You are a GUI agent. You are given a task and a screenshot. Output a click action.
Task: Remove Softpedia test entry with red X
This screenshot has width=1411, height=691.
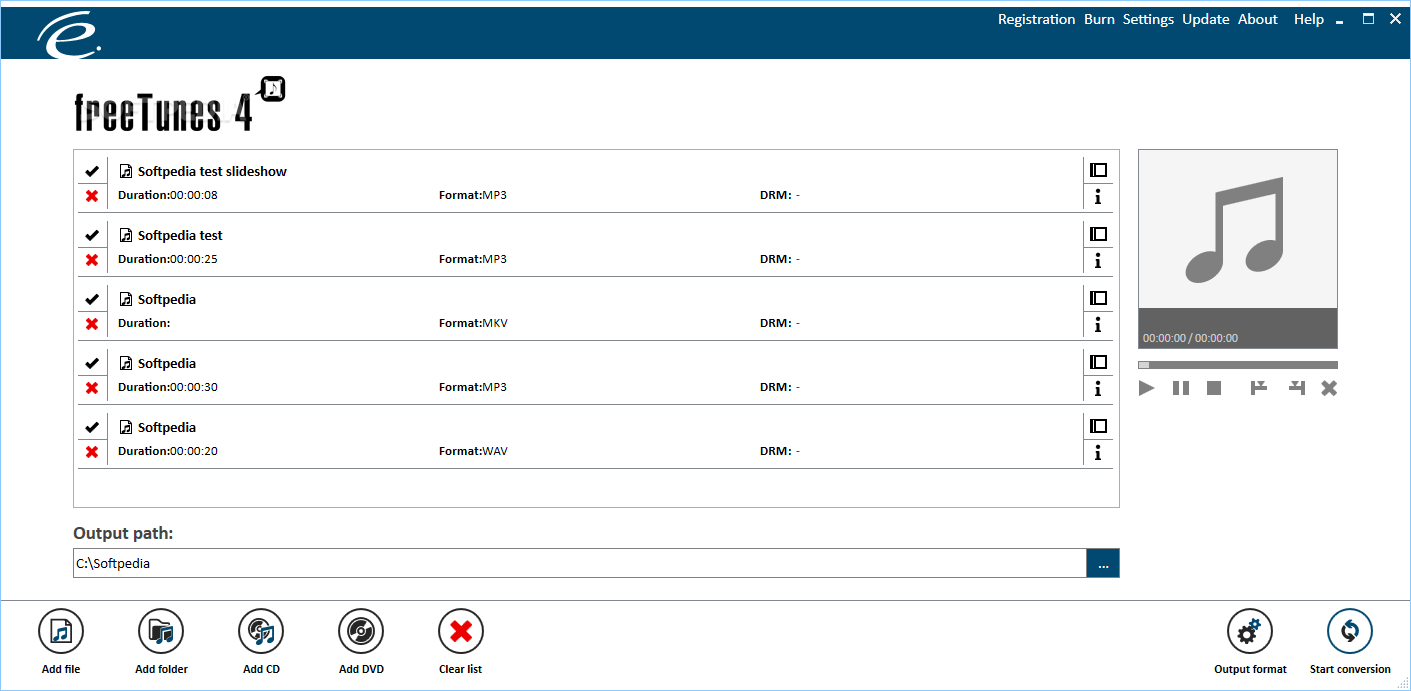point(92,260)
